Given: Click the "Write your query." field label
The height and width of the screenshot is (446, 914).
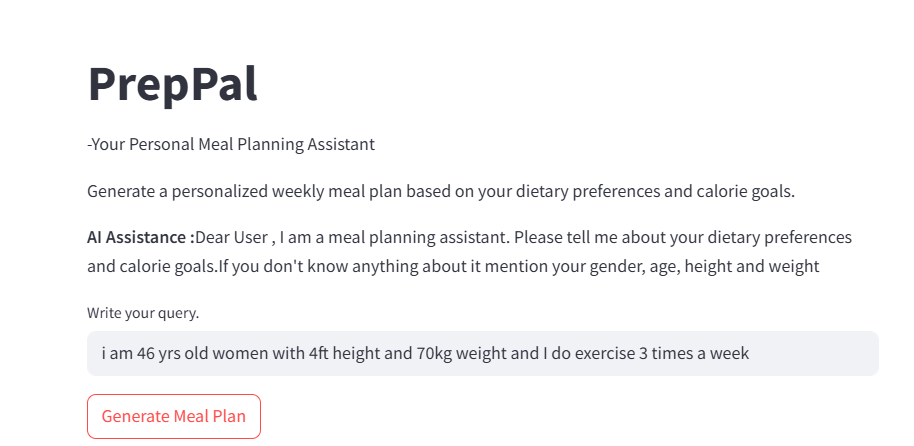Looking at the screenshot, I should tap(143, 313).
